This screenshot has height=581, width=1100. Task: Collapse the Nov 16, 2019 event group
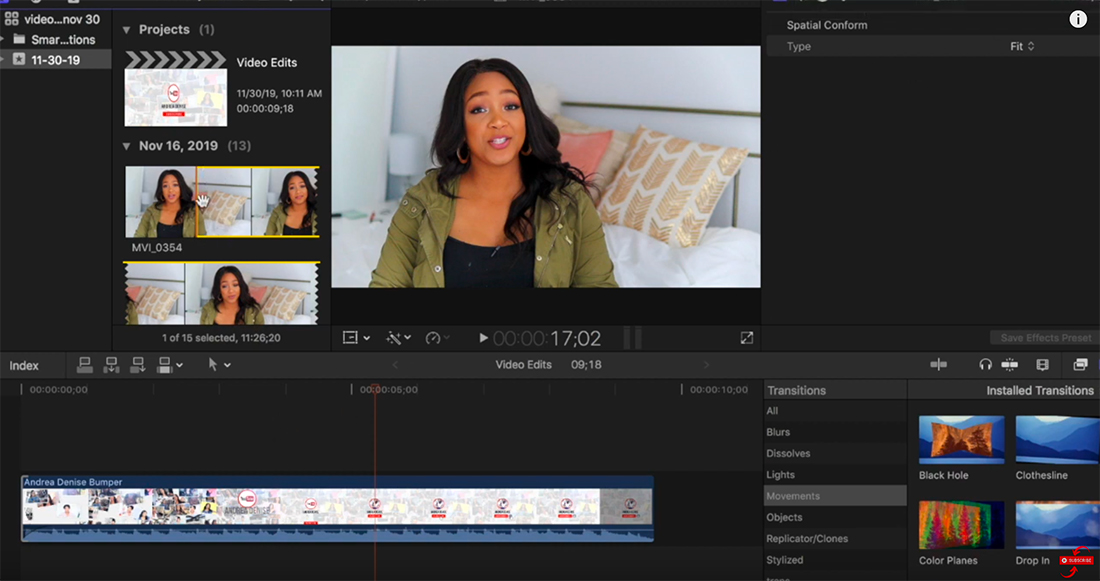click(x=126, y=145)
